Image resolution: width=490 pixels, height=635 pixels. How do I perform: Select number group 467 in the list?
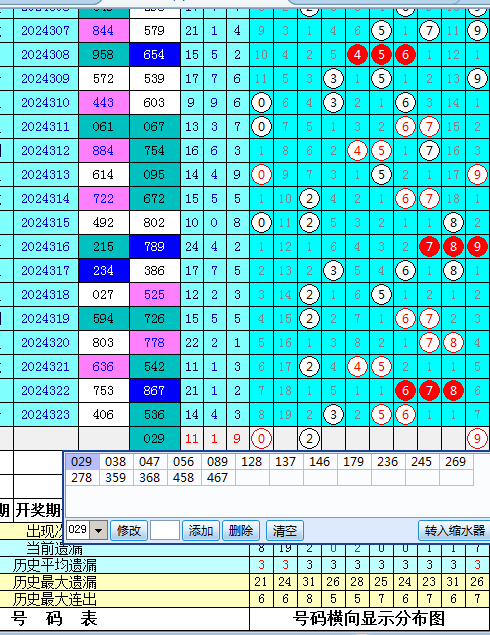coord(217,477)
